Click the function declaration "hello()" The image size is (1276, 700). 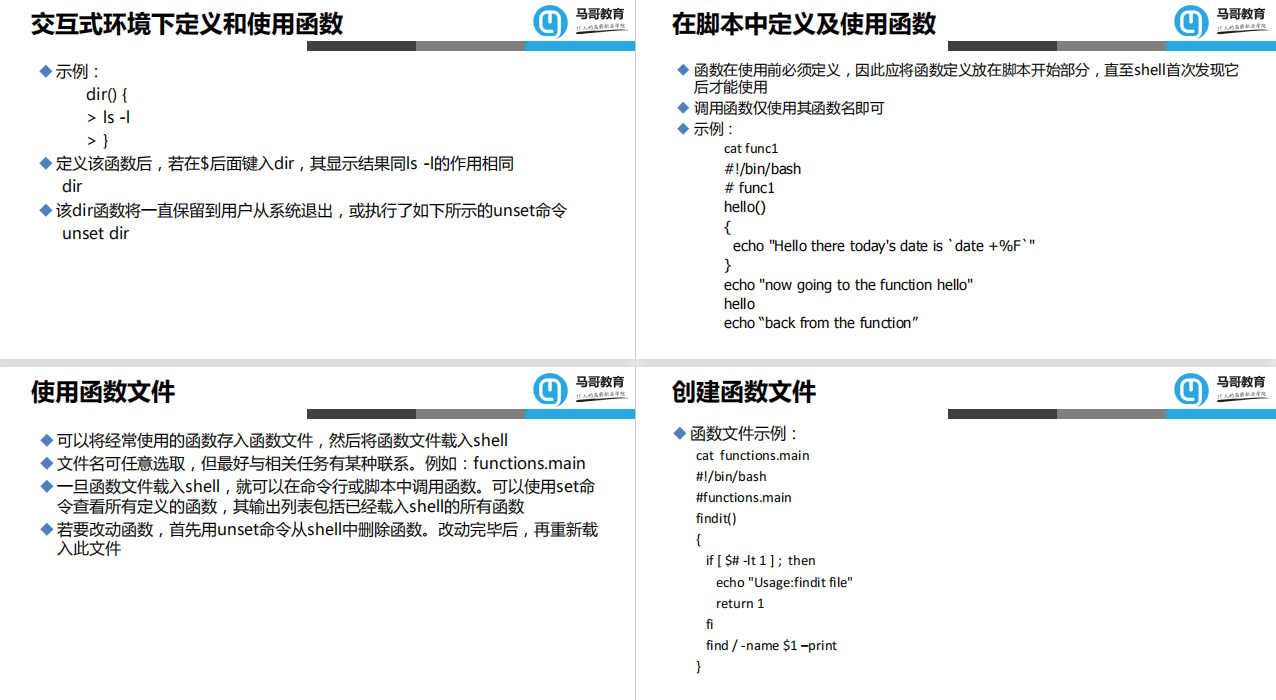pos(745,207)
